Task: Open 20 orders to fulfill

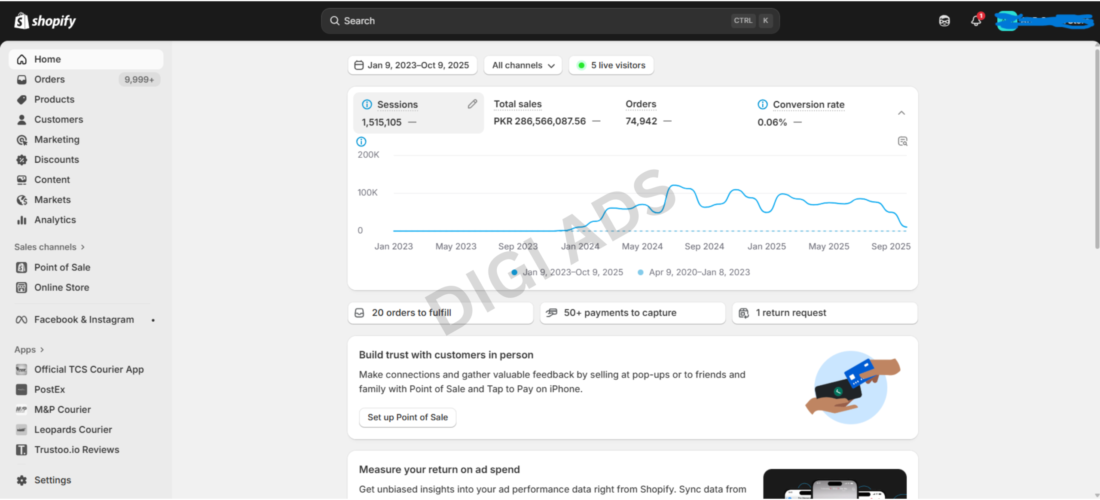Action: [x=441, y=313]
